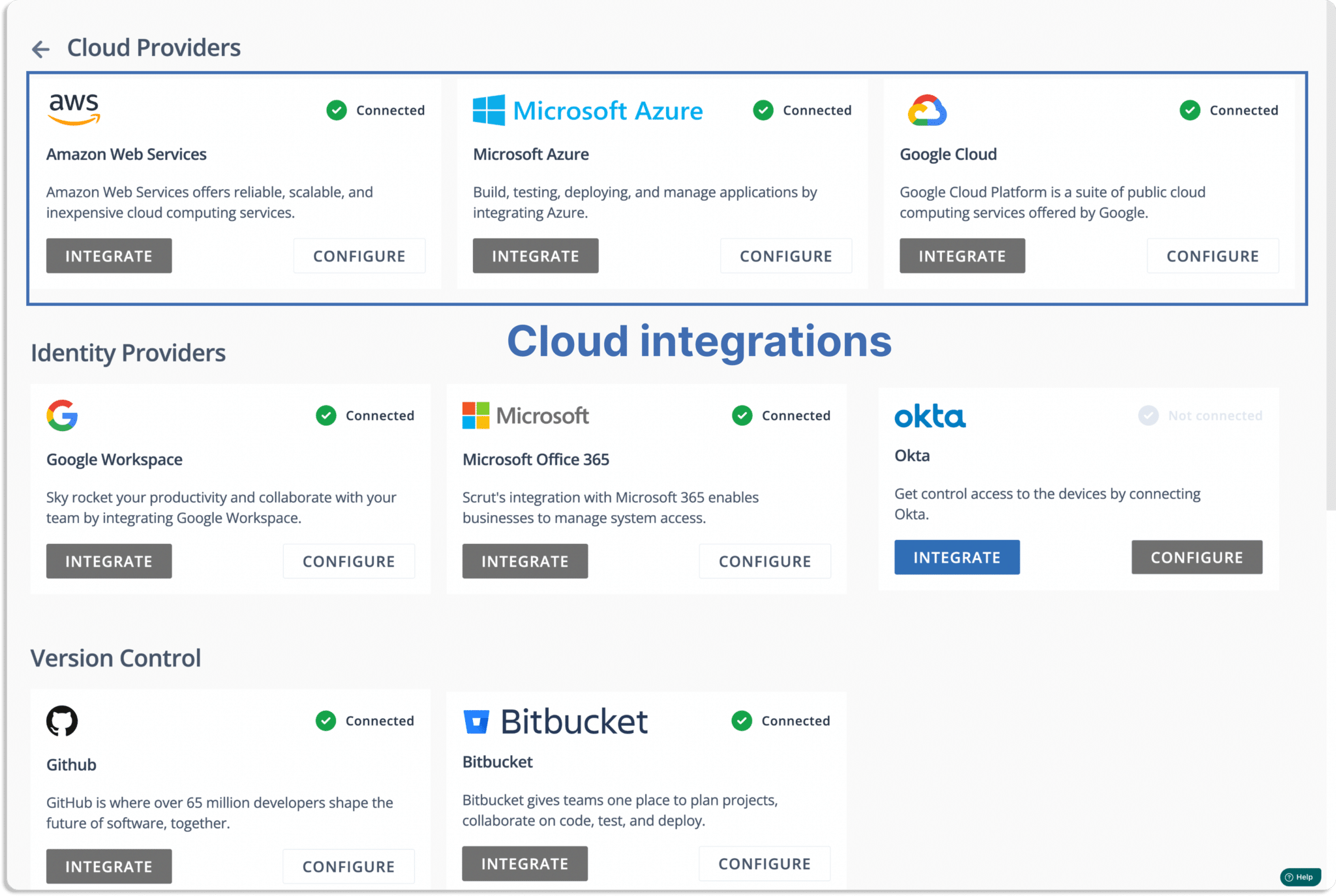
Task: Click the Okta logo
Action: (930, 415)
